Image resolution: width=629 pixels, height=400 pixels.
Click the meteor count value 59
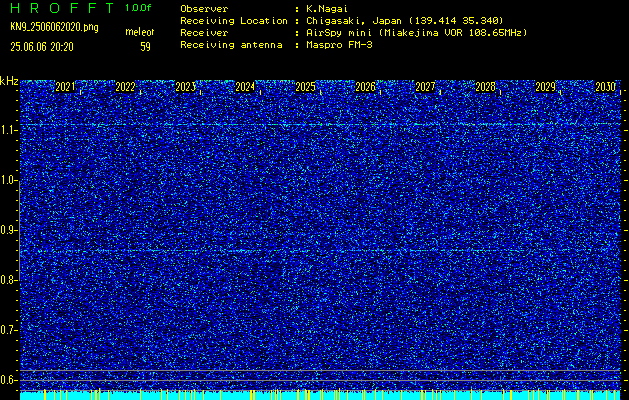145,47
